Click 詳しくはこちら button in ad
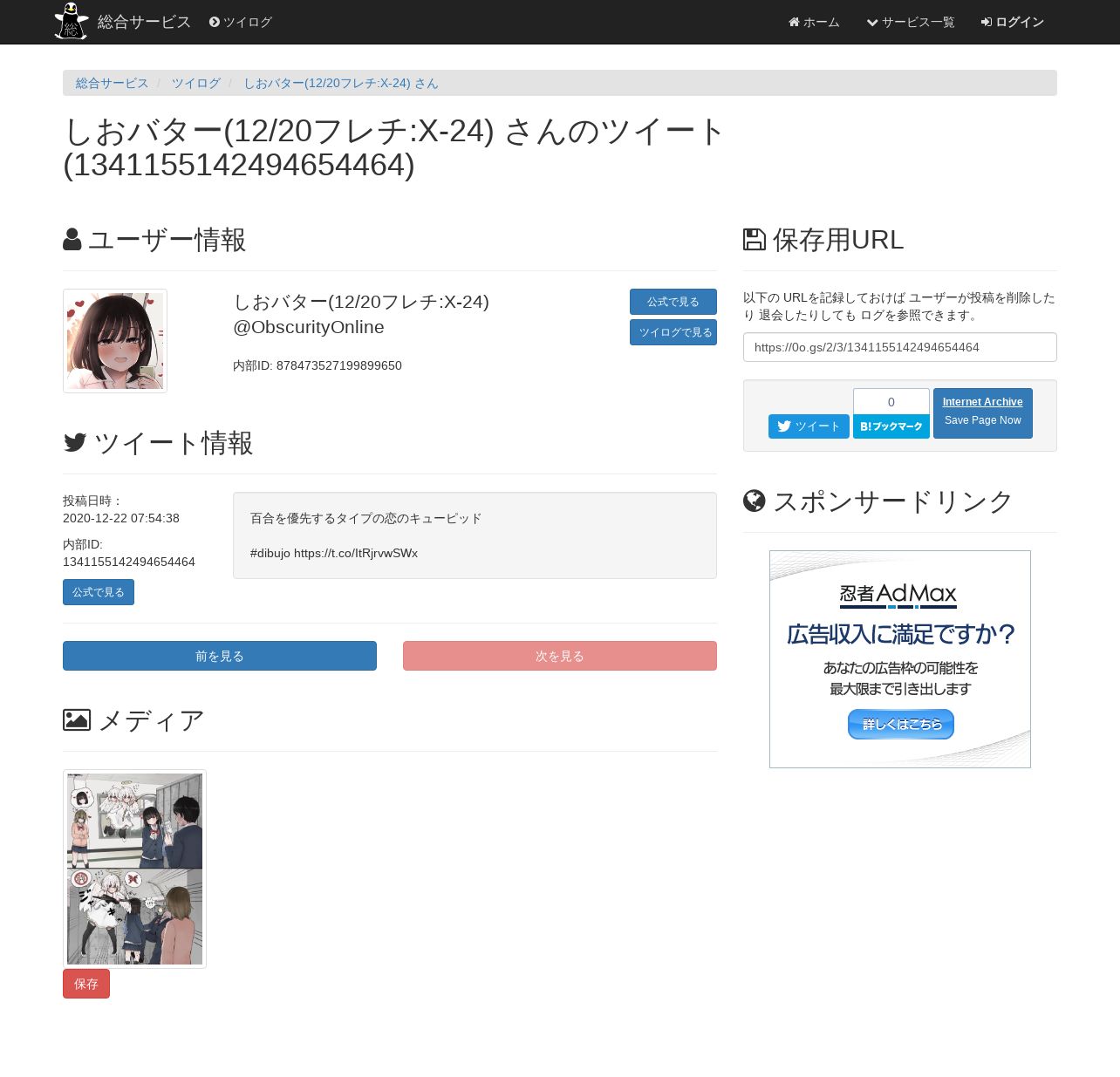The height and width of the screenshot is (1077, 1120). 901,724
